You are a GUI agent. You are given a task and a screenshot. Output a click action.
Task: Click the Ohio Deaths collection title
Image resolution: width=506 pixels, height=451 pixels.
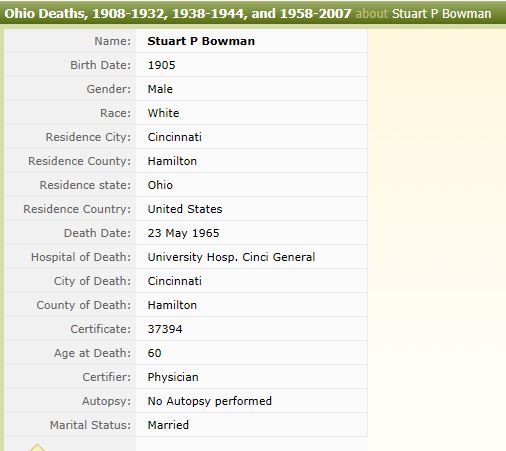pyautogui.click(x=178, y=14)
